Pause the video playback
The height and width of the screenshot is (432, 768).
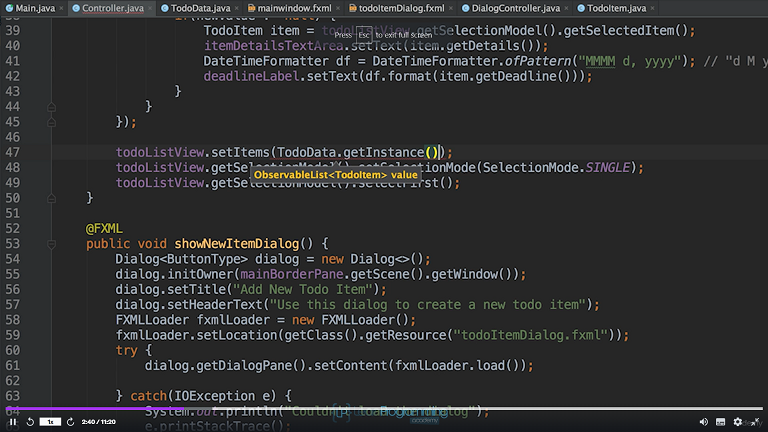(x=13, y=422)
